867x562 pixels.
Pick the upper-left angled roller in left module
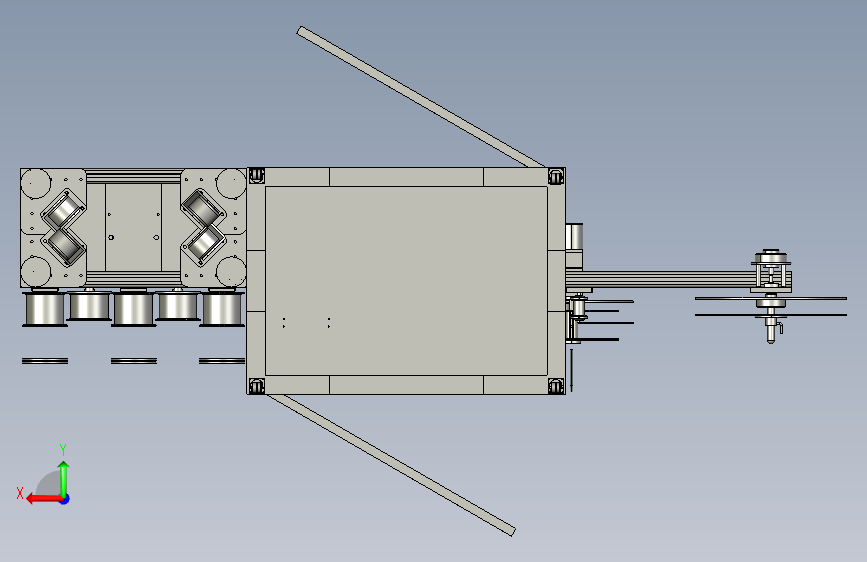[64, 209]
